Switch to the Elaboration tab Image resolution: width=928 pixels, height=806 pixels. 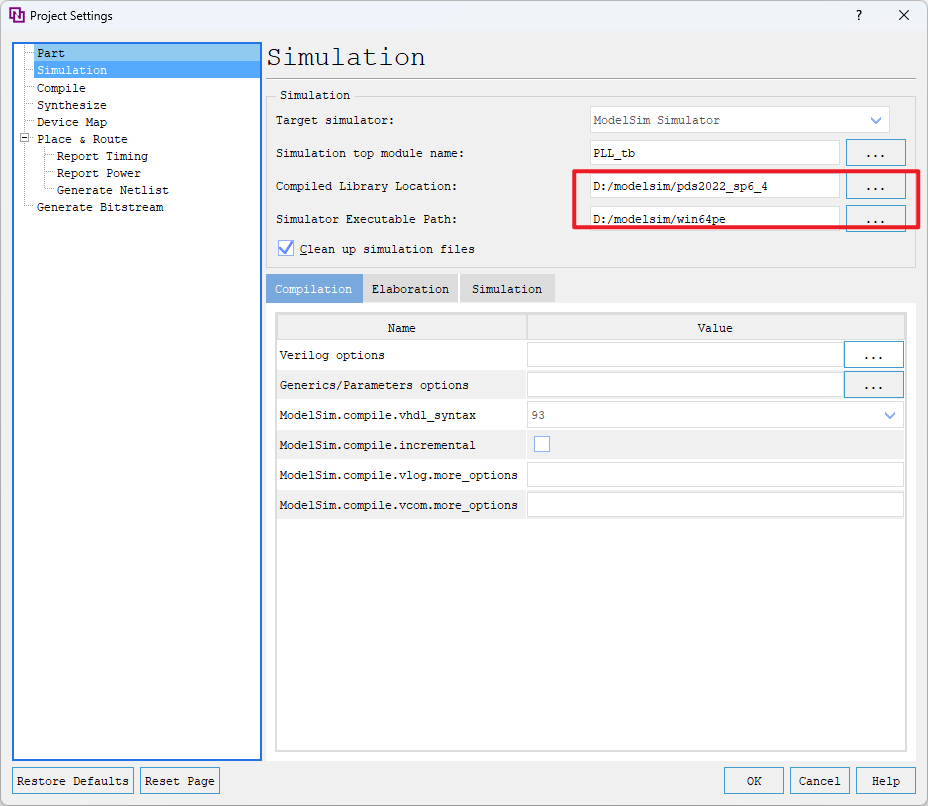pyautogui.click(x=410, y=288)
